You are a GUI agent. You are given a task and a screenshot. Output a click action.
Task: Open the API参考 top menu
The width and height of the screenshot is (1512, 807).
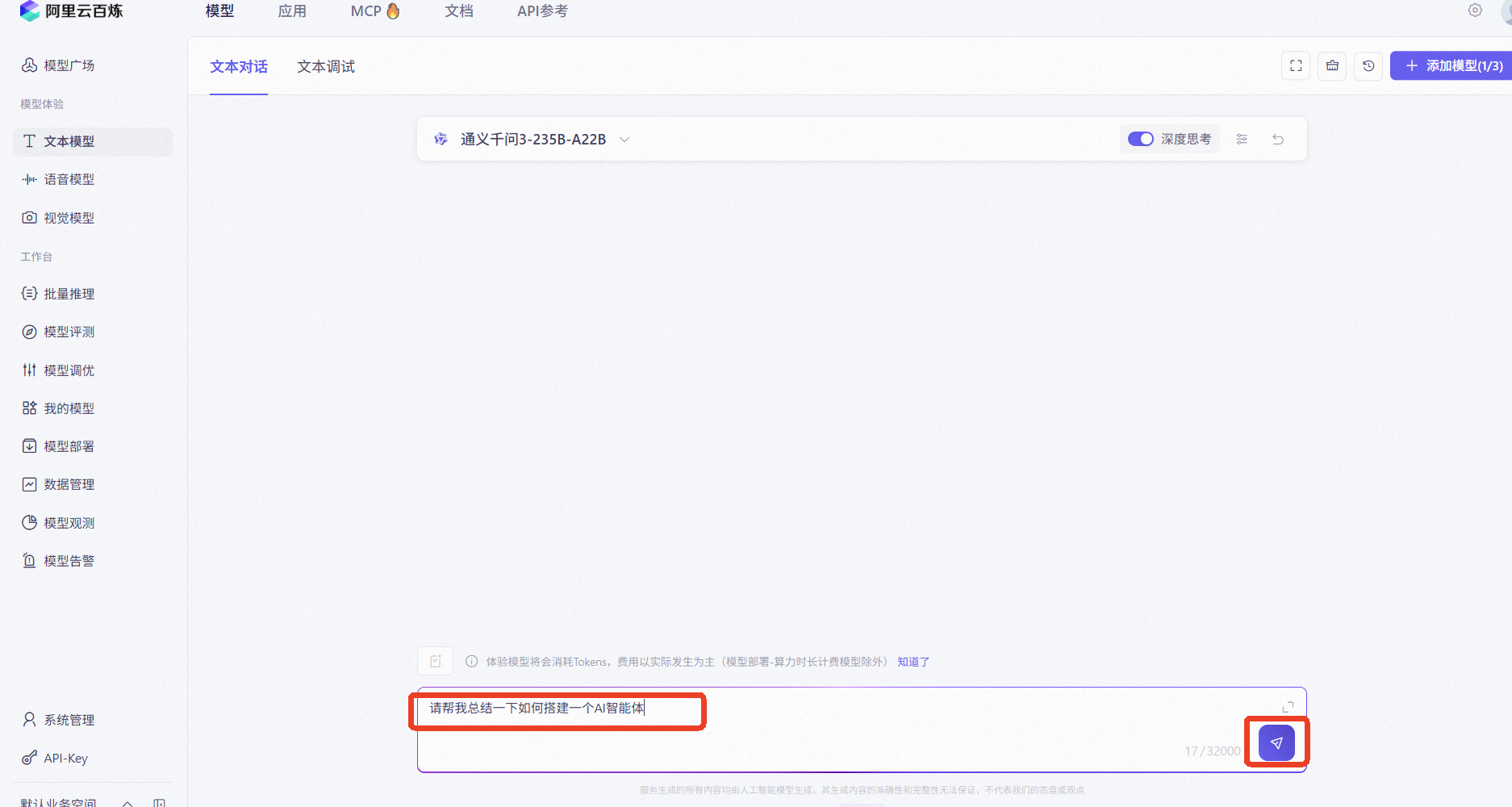542,11
